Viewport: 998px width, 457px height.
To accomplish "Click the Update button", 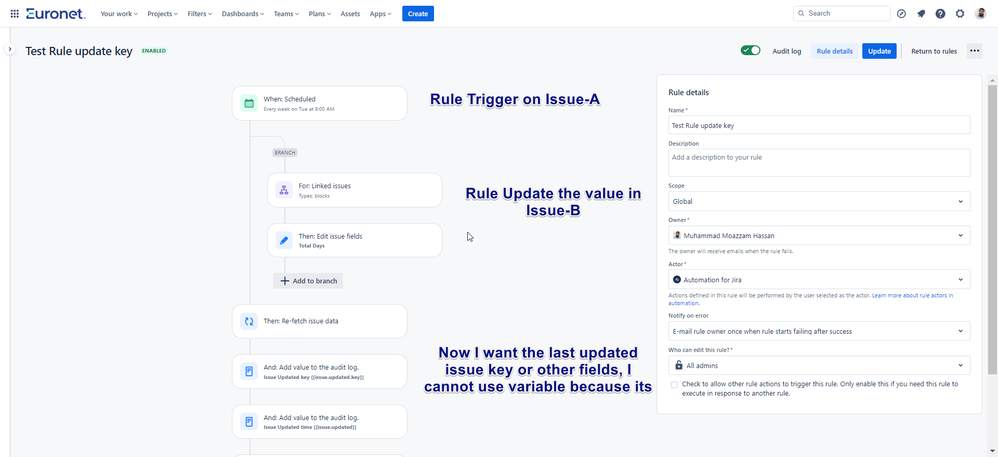I will tap(879, 51).
